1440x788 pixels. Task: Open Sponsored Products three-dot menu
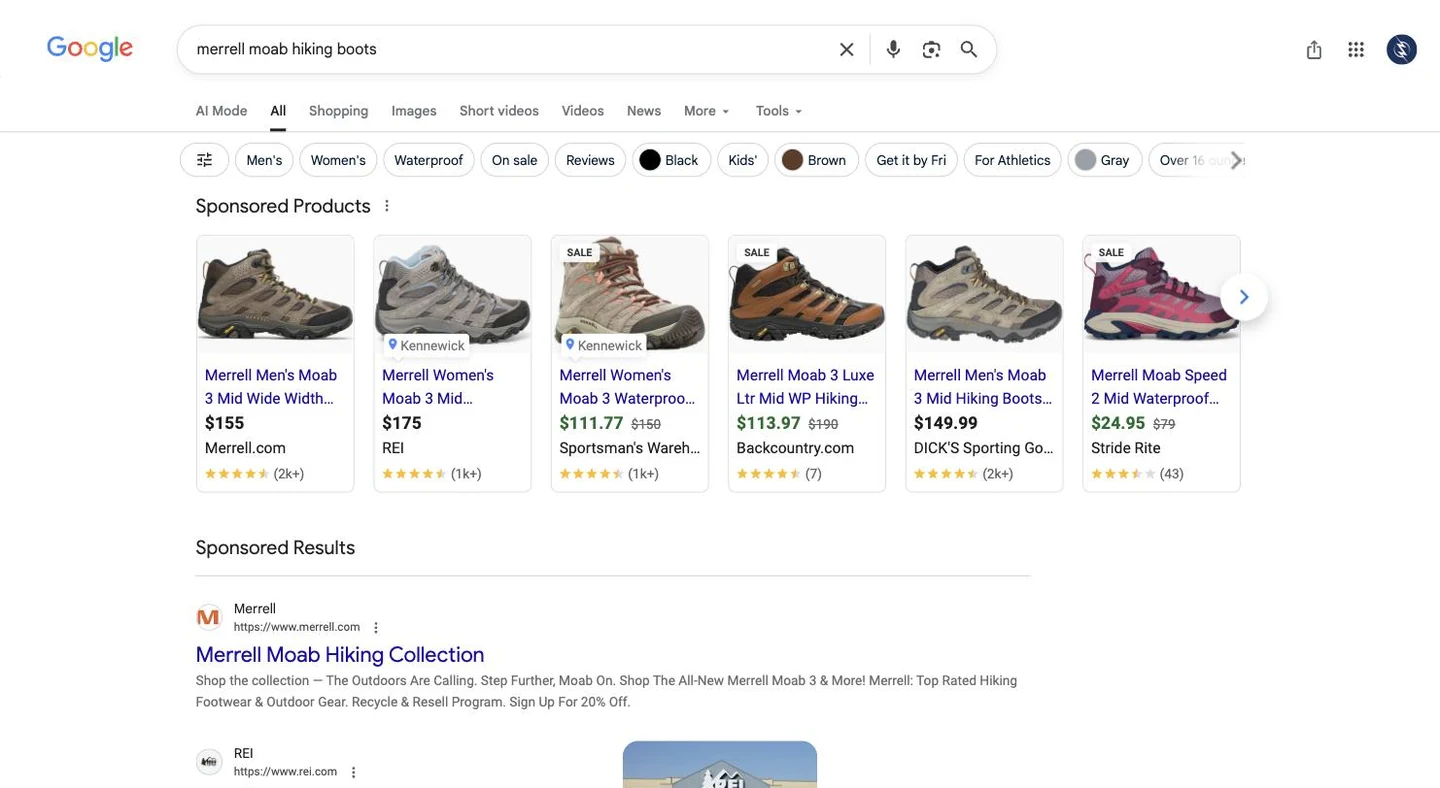point(387,206)
